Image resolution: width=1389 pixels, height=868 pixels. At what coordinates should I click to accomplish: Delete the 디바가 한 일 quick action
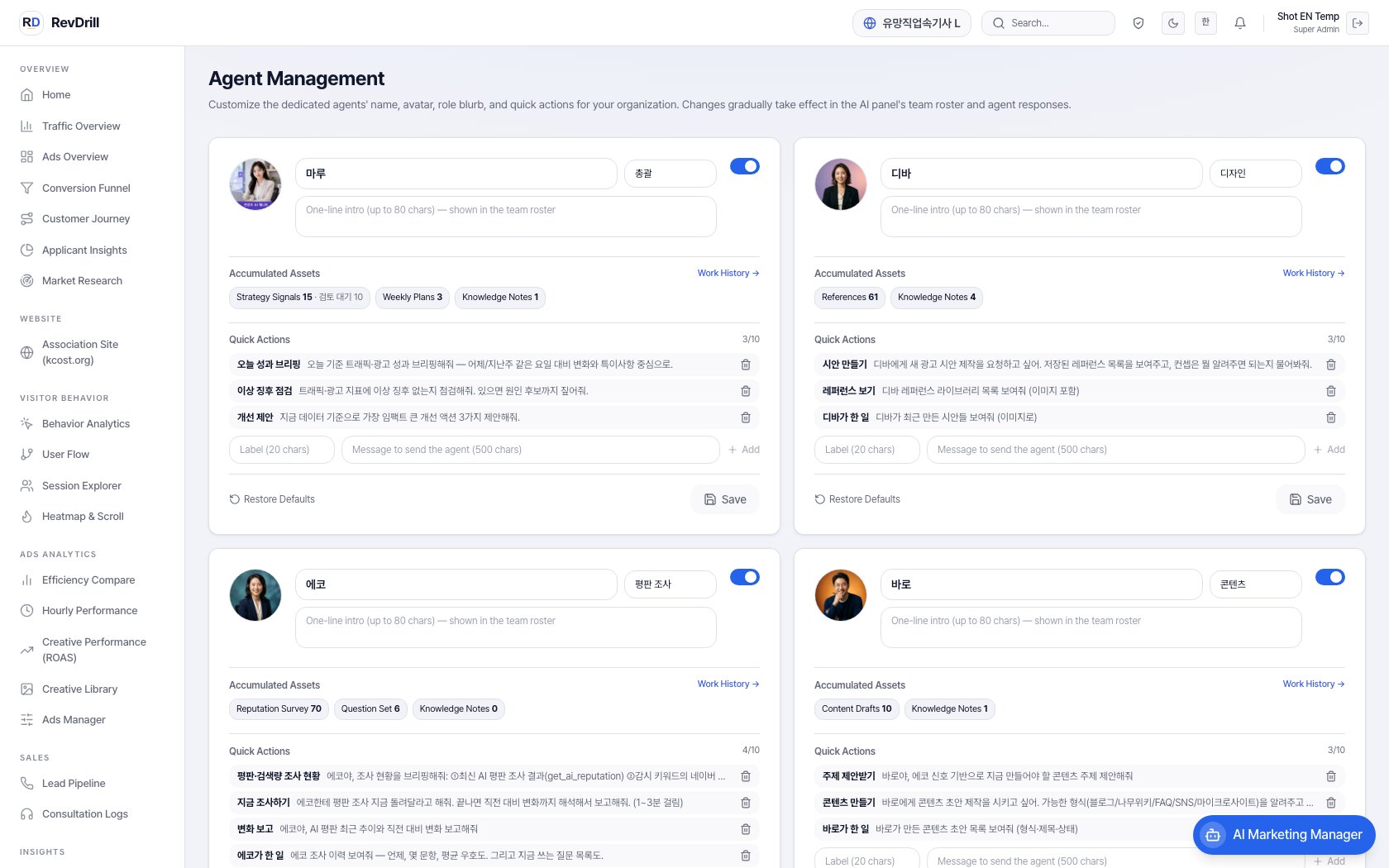(1331, 417)
